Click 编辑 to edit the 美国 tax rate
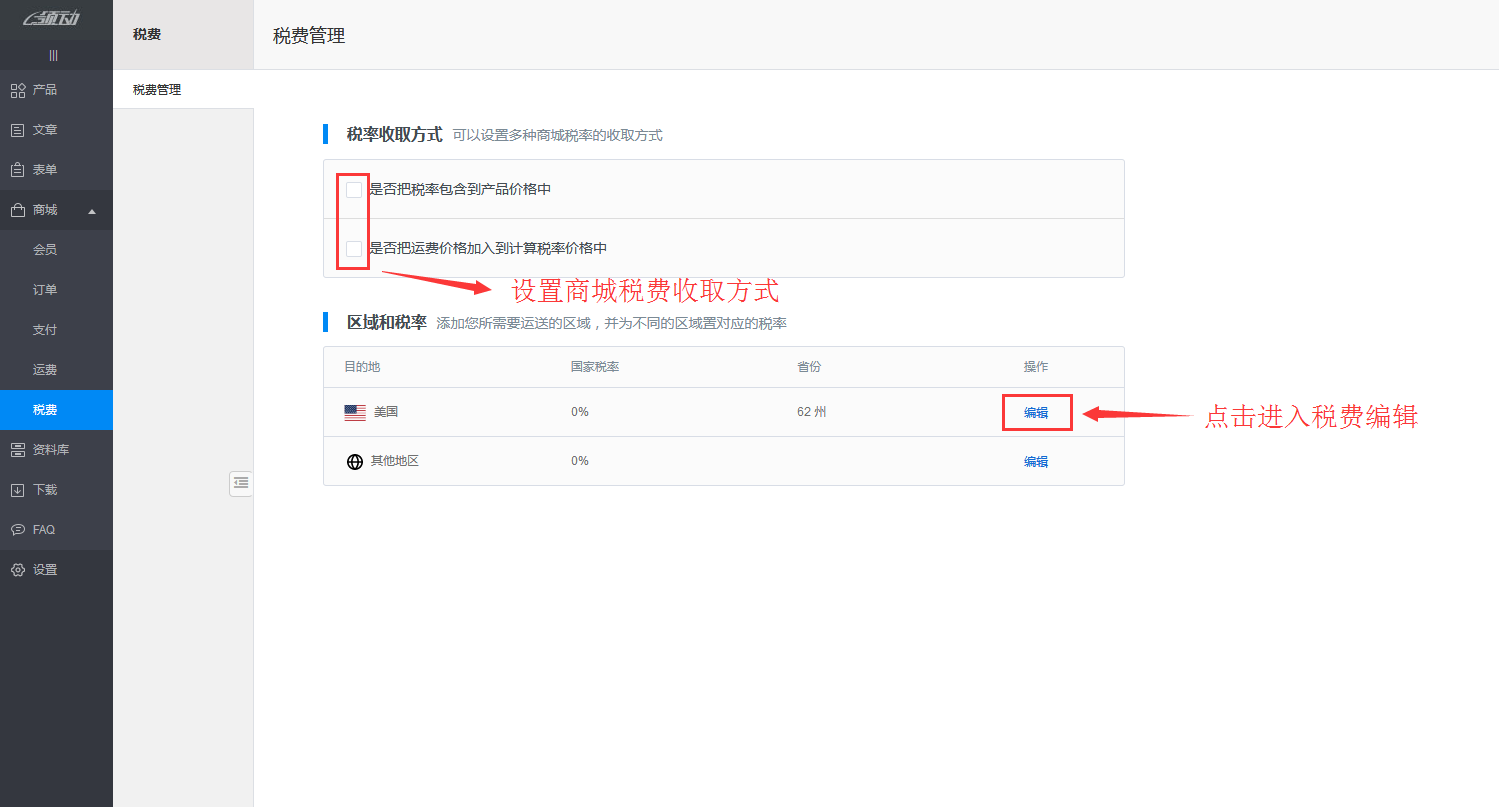This screenshot has height=807, width=1499. [x=1036, y=411]
